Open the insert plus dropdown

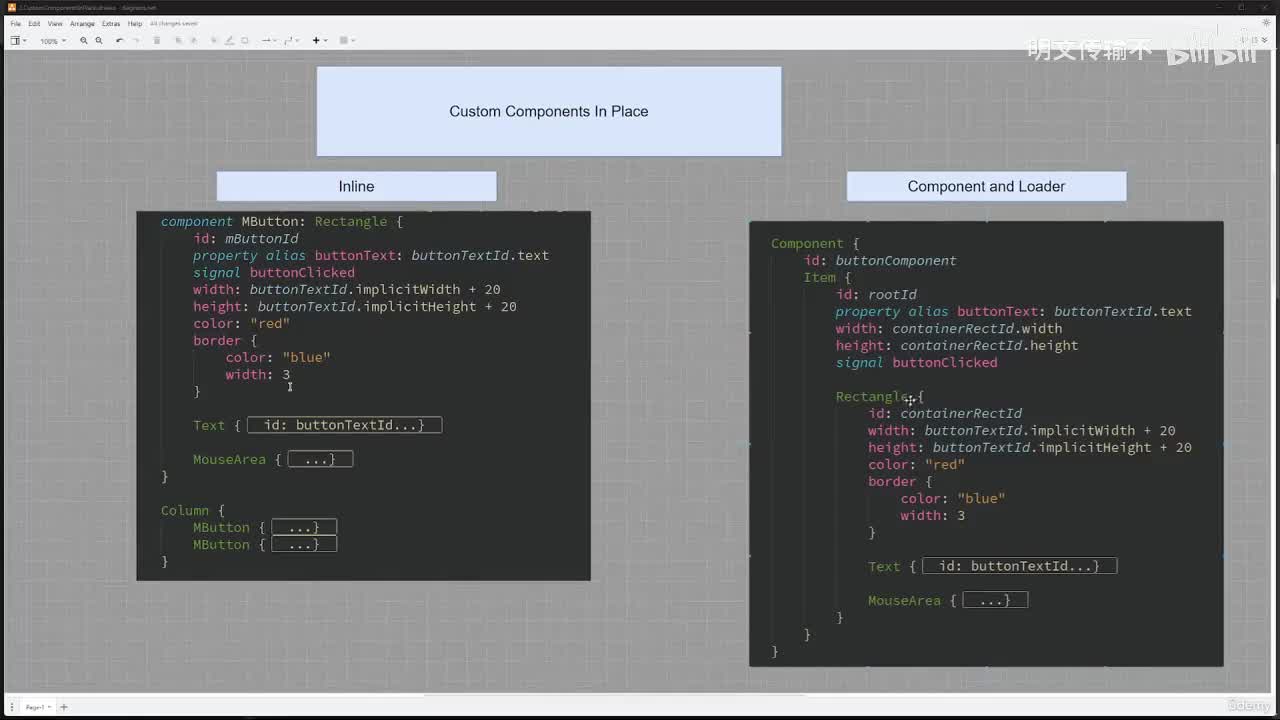tap(318, 40)
